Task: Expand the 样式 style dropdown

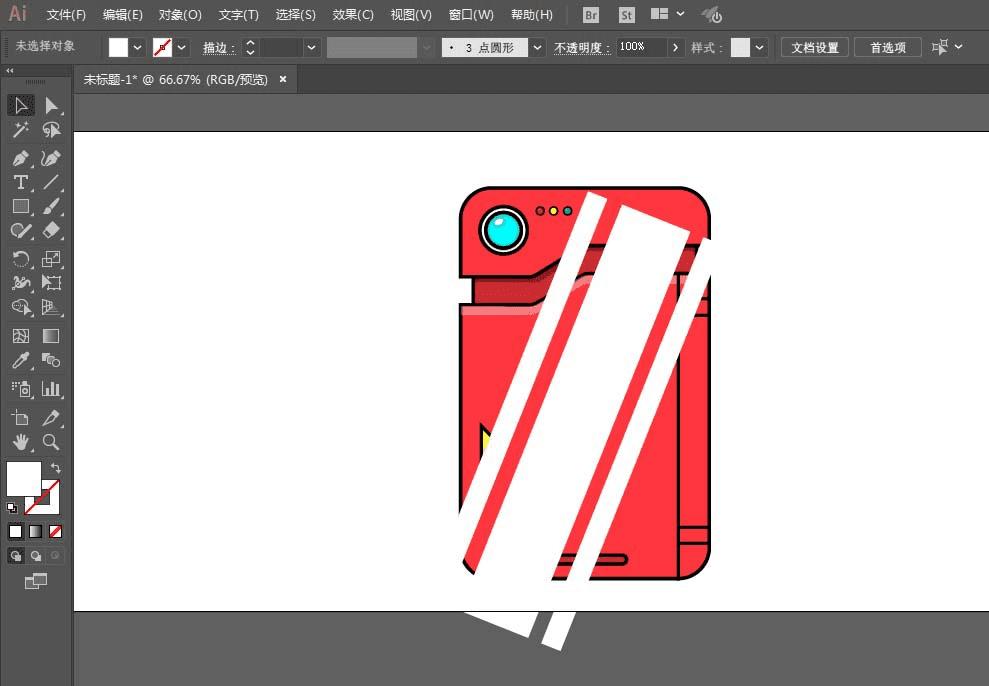Action: click(761, 47)
